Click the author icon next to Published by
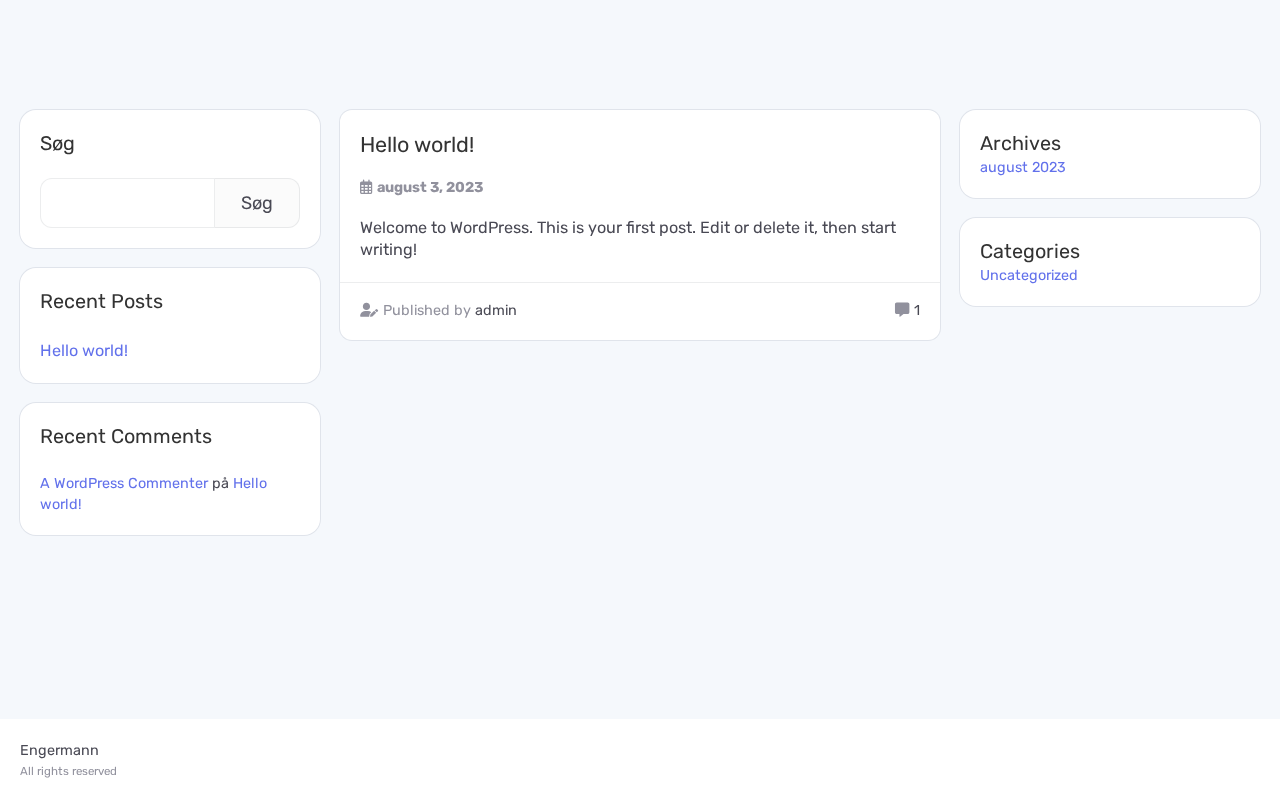Image resolution: width=1280 pixels, height=800 pixels. click(x=369, y=310)
